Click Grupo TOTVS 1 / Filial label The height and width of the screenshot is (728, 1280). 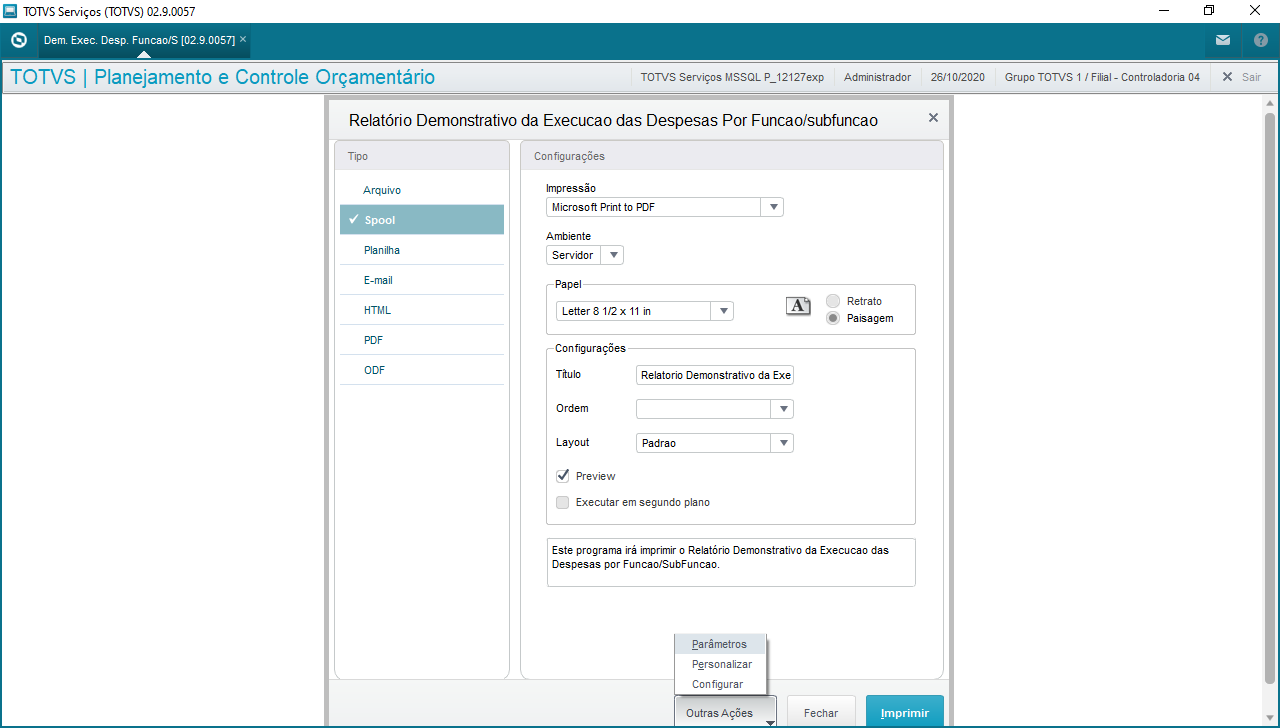pos(1102,77)
